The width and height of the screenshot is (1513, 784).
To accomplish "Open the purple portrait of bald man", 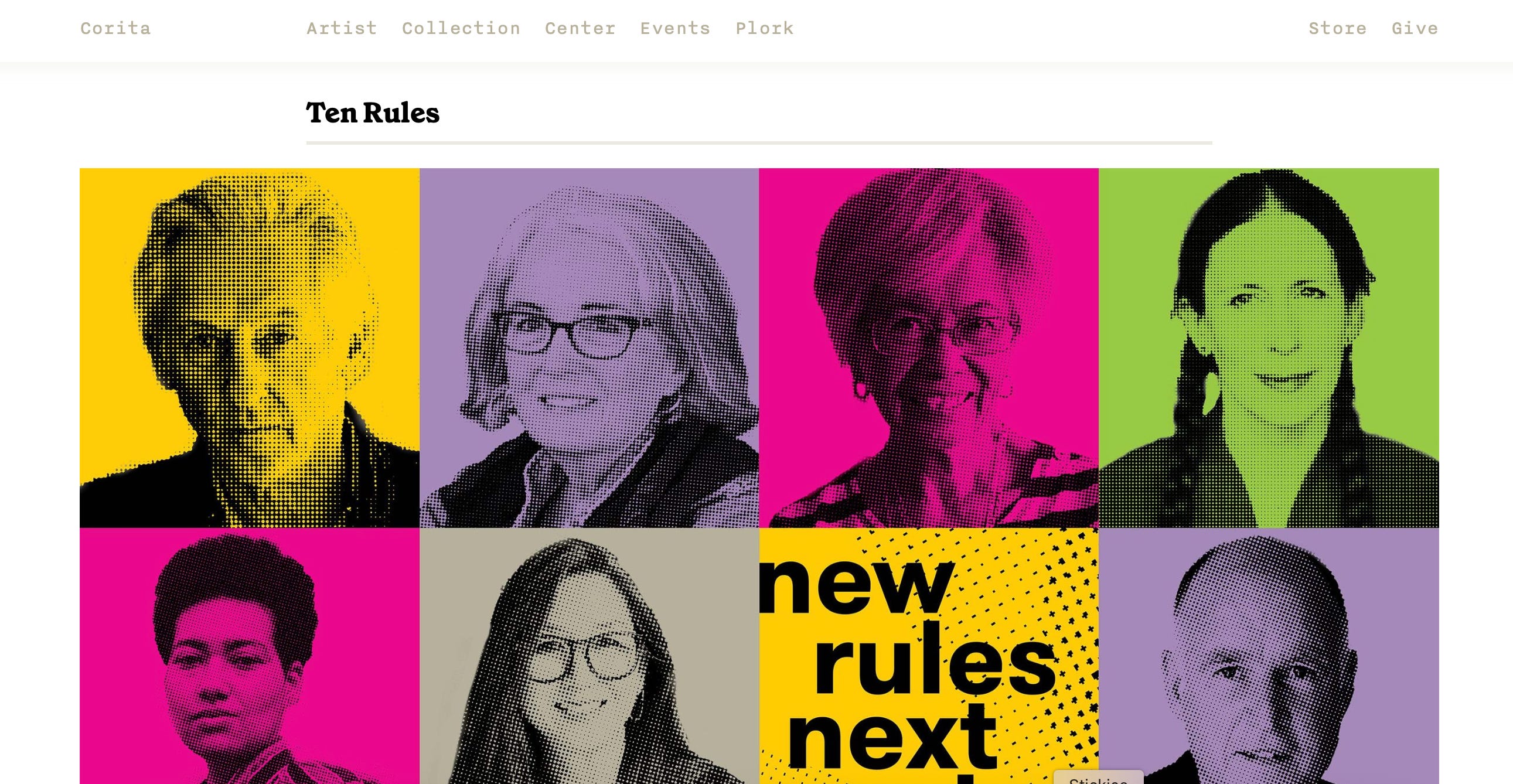I will tap(1269, 656).
